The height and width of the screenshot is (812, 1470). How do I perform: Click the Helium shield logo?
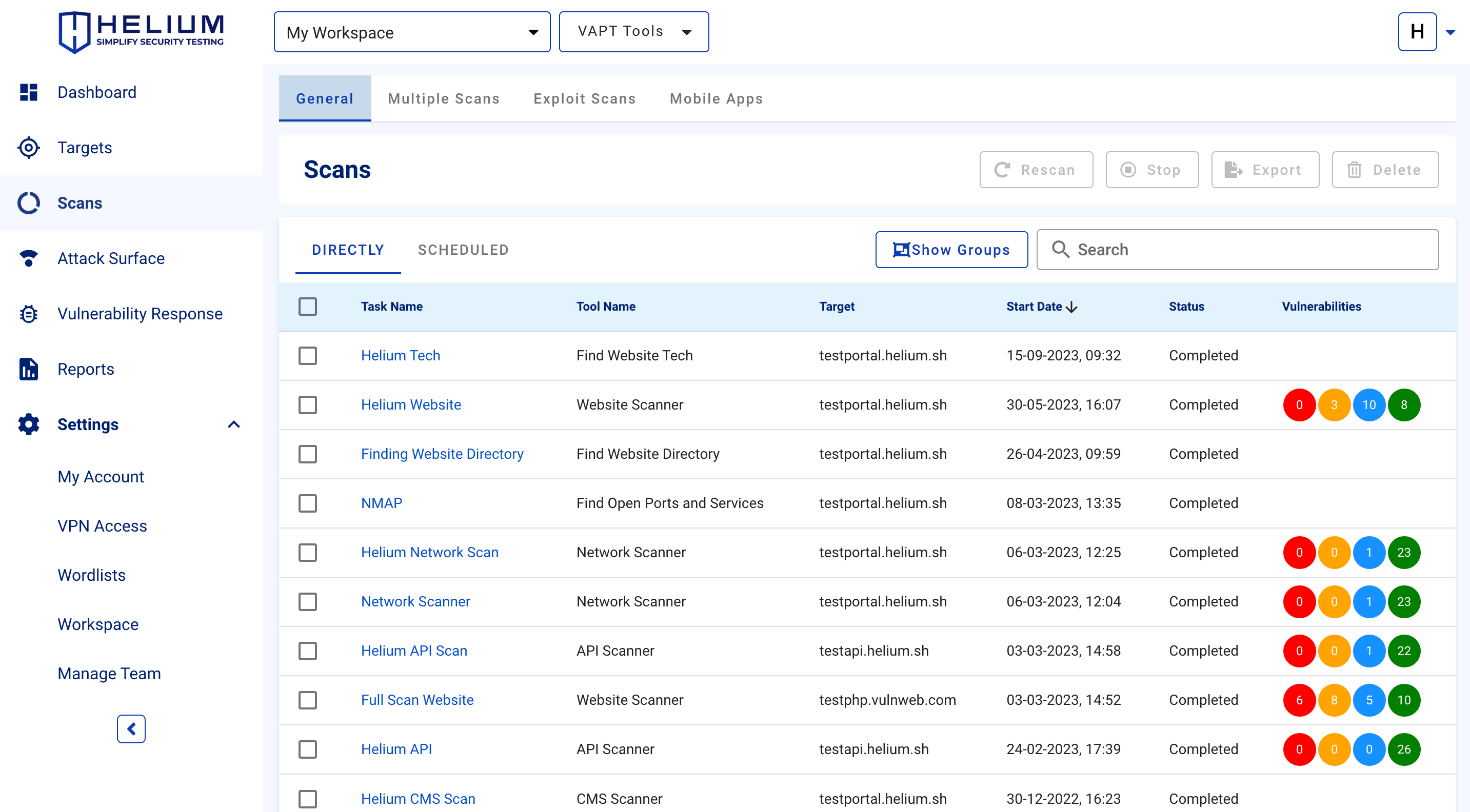74,32
